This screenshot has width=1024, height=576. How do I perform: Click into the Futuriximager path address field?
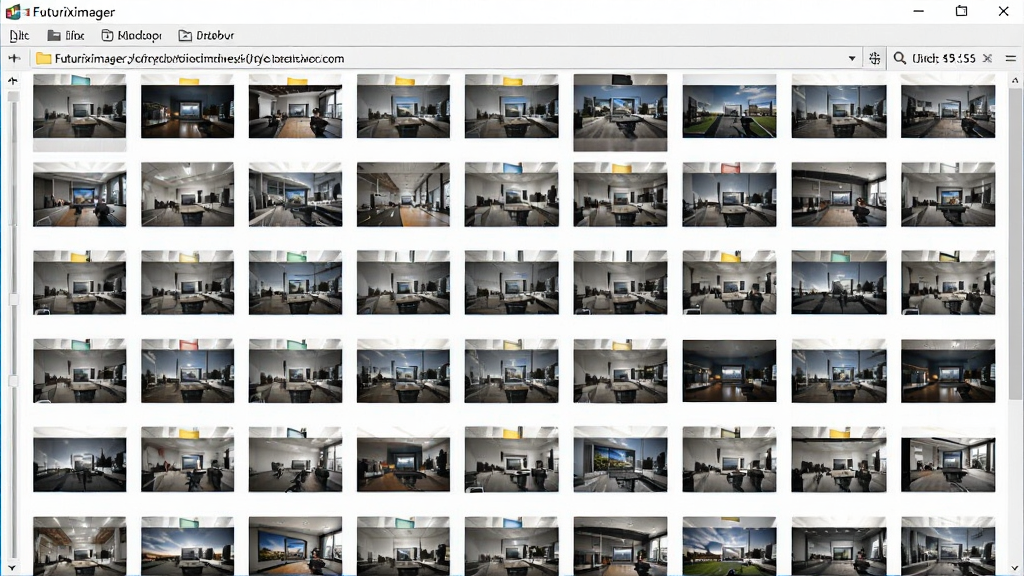[x=447, y=59]
